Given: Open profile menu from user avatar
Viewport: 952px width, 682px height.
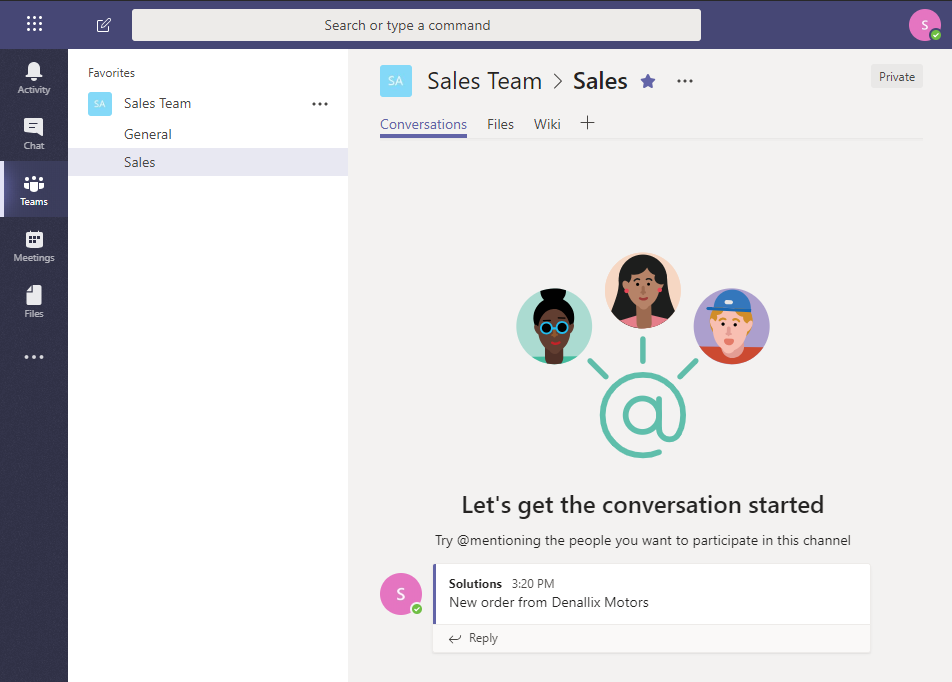Looking at the screenshot, I should coord(924,25).
